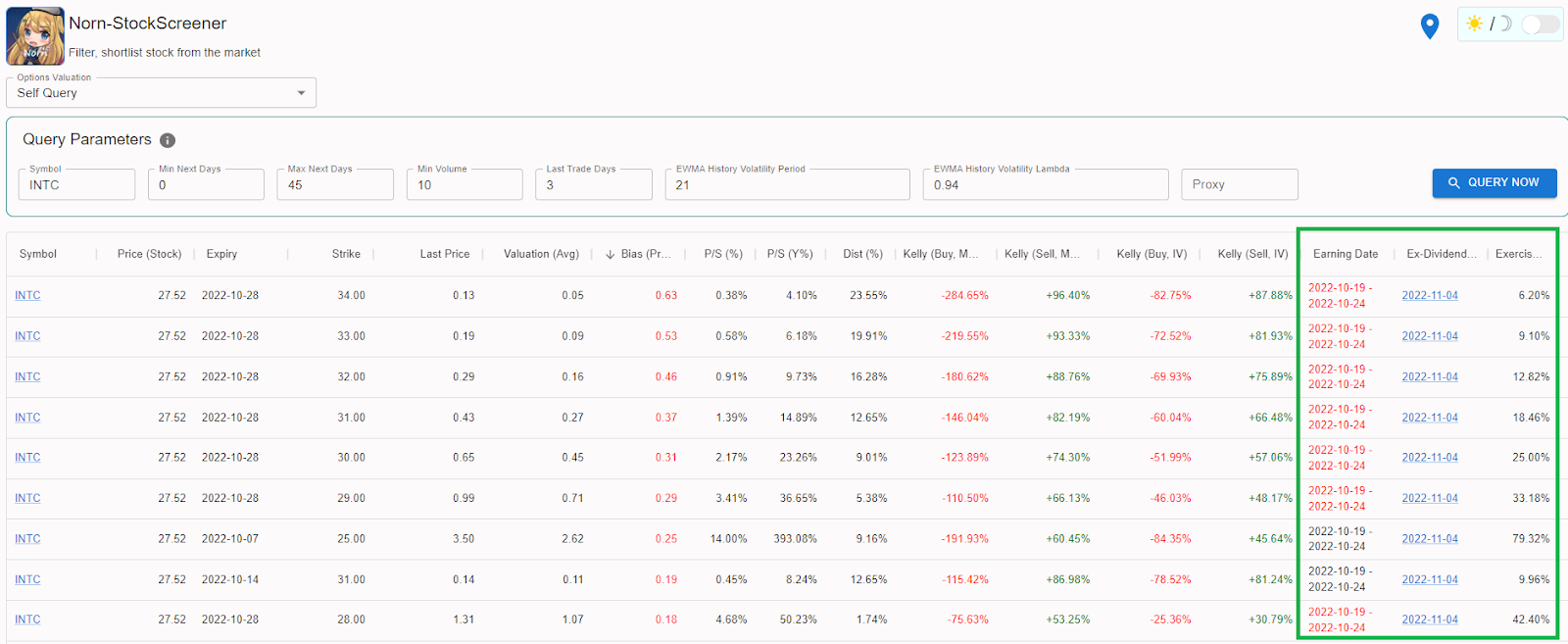Click the -284.65% Kelly buy value
The width and height of the screenshot is (1568, 644).
tap(964, 295)
